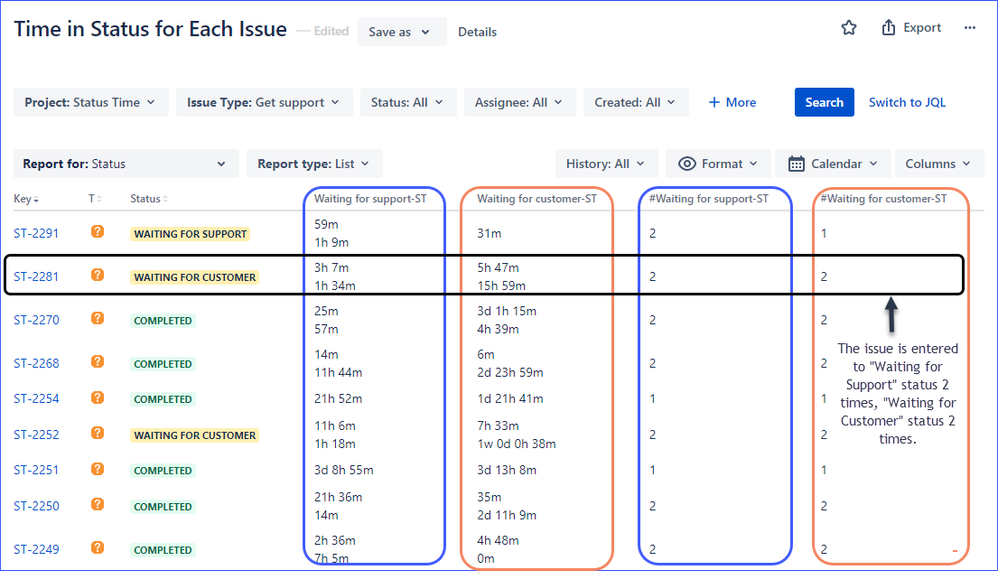Click the issue type icon for ST-2250
The width and height of the screenshot is (998, 571).
click(97, 504)
